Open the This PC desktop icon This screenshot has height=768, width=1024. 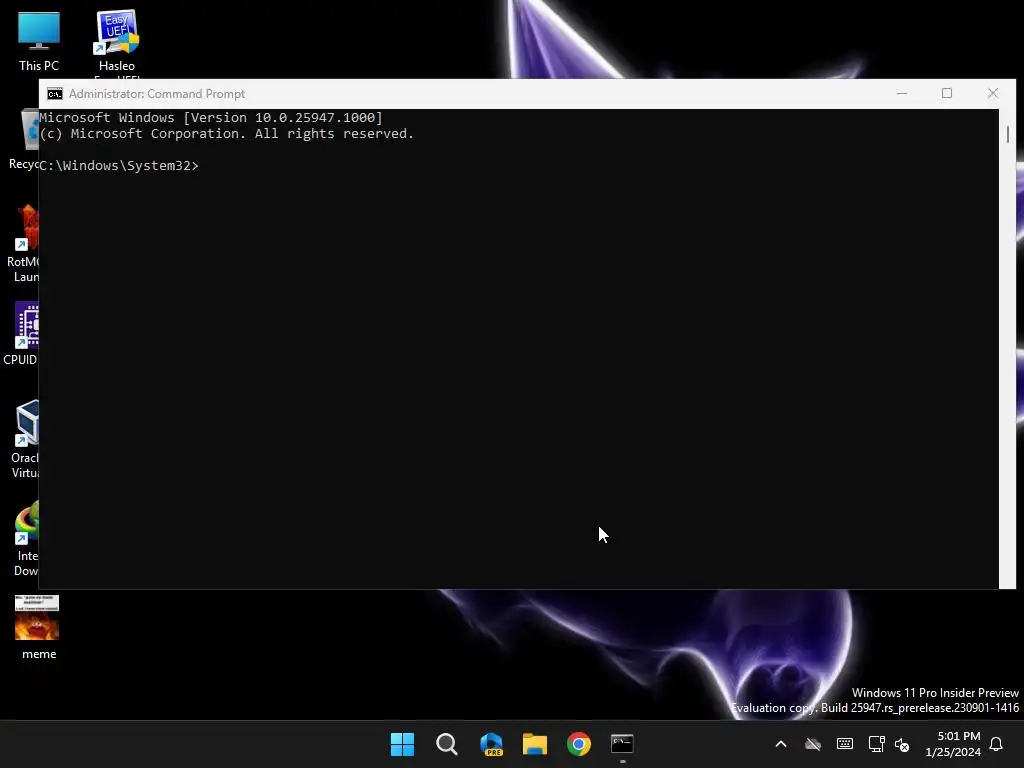(39, 41)
